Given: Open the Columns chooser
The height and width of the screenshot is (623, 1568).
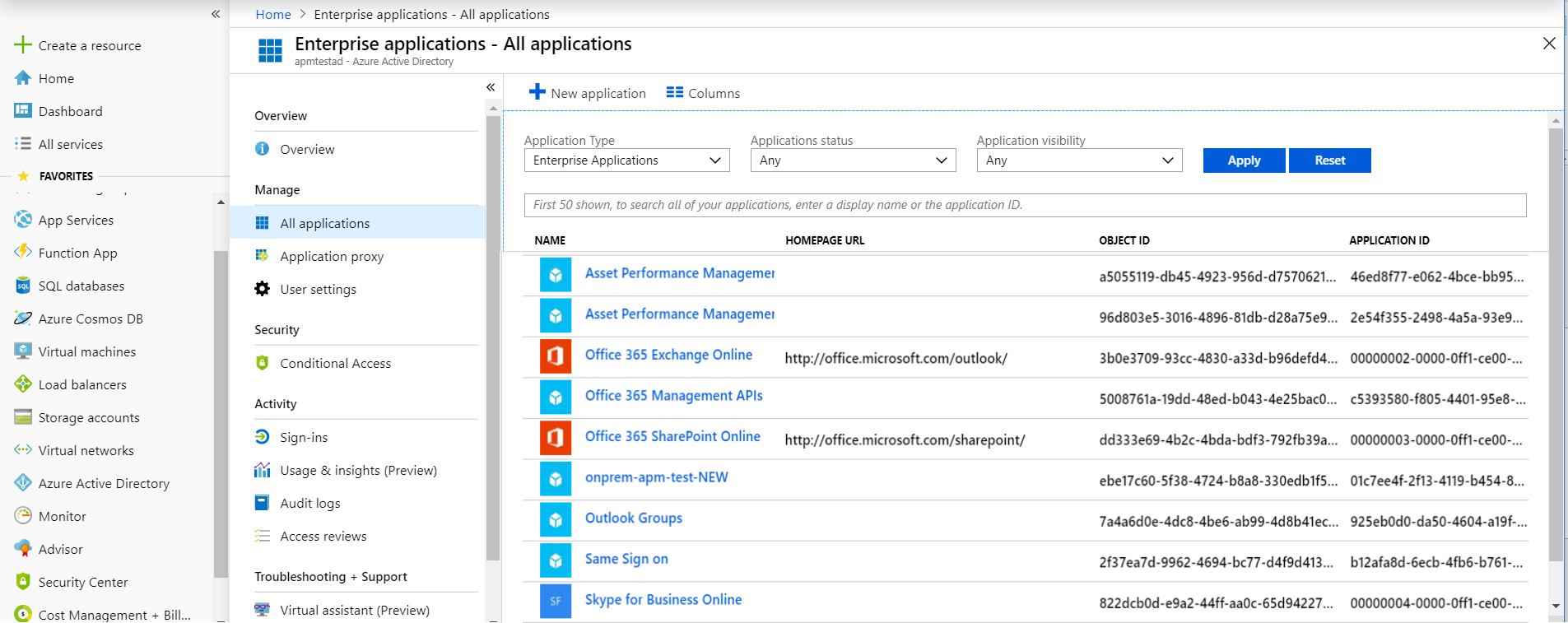Looking at the screenshot, I should 703,93.
